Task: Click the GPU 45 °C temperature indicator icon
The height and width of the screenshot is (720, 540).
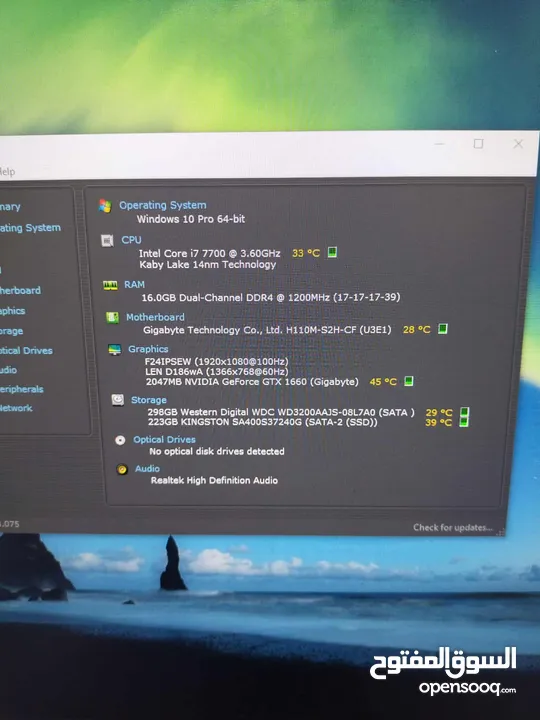Action: (408, 381)
